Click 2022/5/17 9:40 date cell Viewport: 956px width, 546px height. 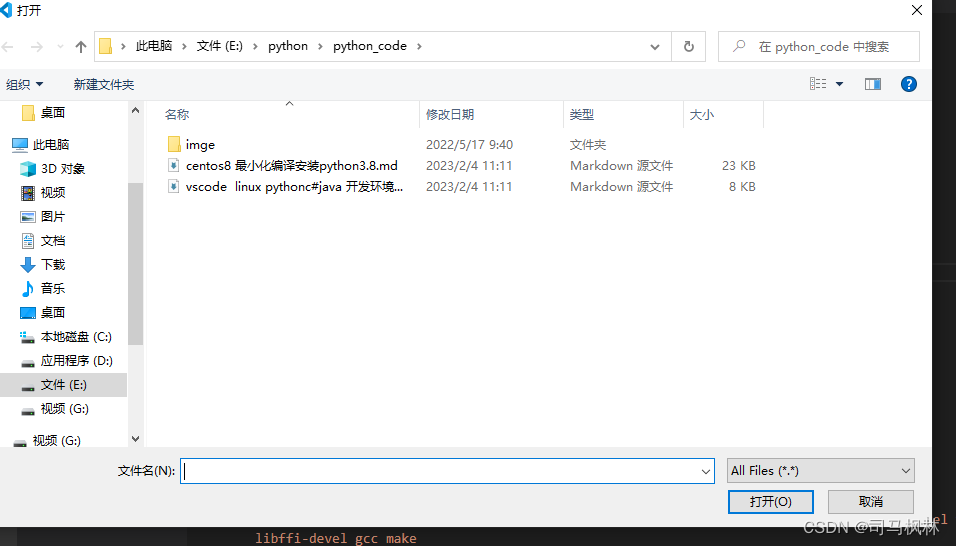(469, 144)
